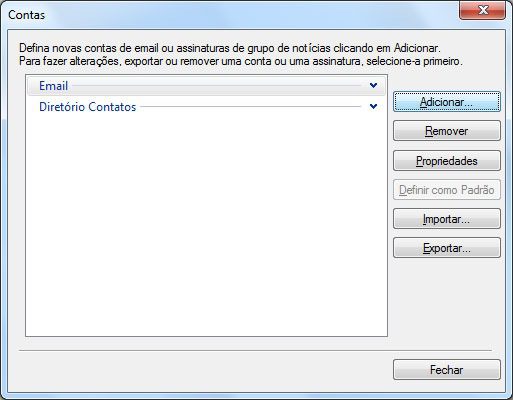
Task: Select the Email group heading text
Action: tap(53, 86)
